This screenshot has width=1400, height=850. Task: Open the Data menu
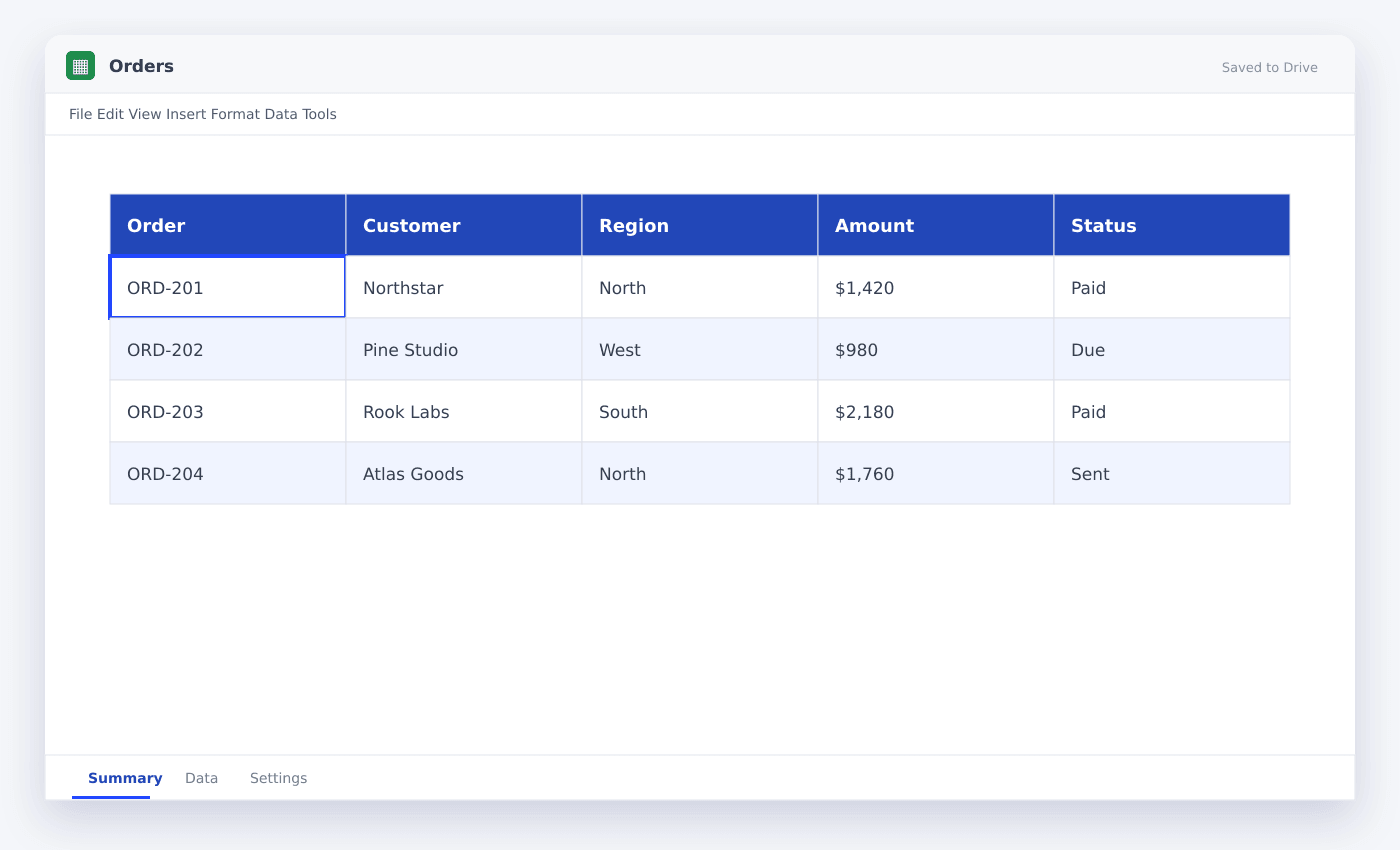281,114
